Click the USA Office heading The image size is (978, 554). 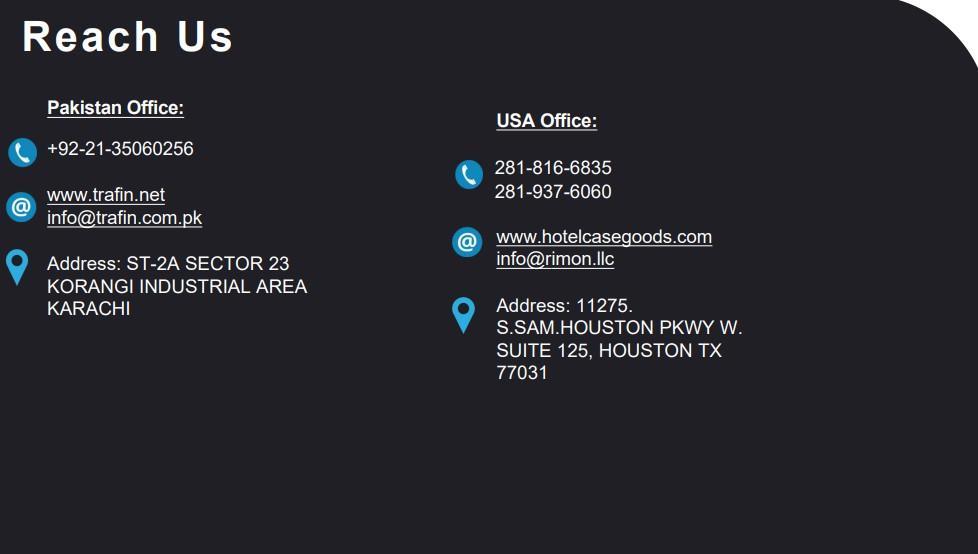(x=546, y=121)
